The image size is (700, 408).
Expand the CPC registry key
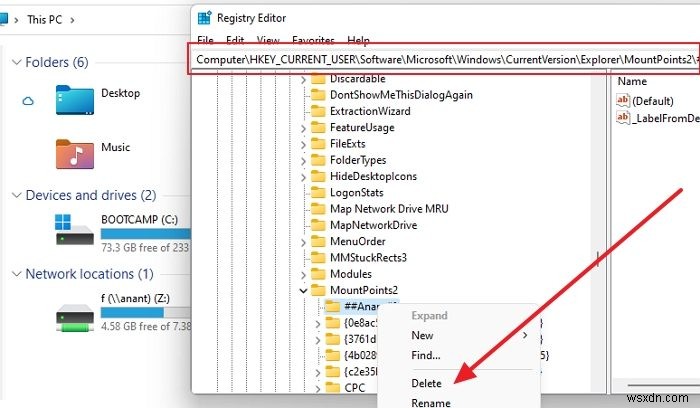(x=318, y=388)
